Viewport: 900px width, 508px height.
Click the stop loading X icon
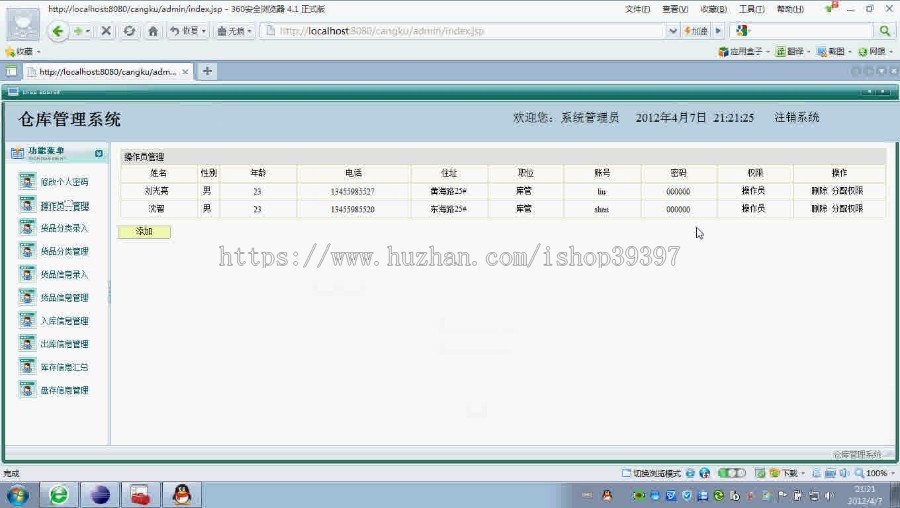point(106,31)
